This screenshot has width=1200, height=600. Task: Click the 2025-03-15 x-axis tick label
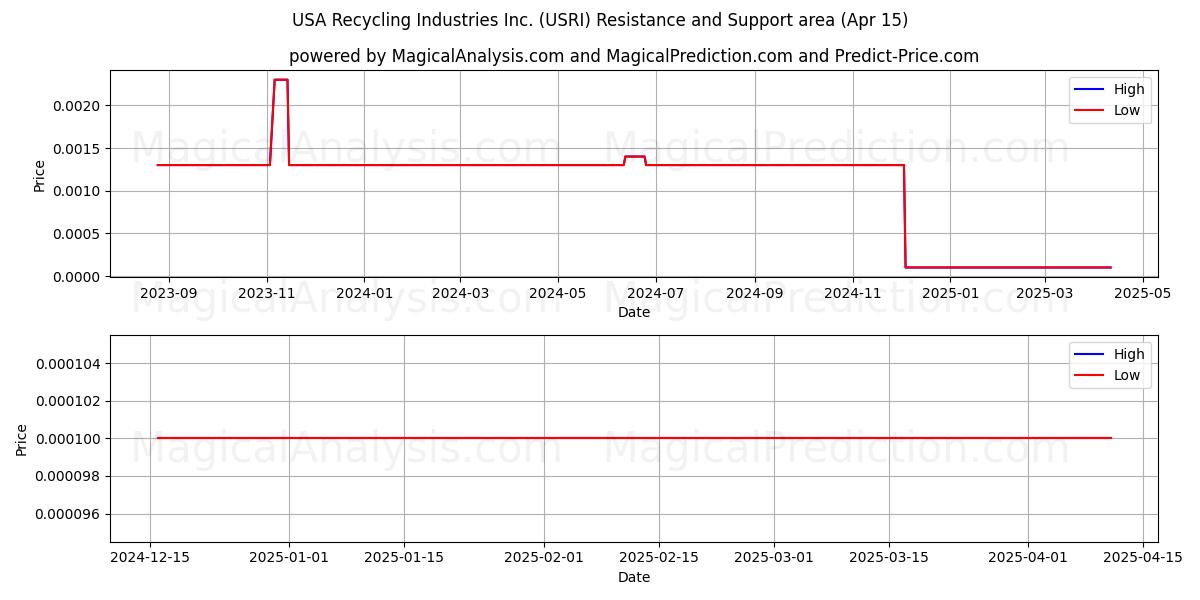pyautogui.click(x=890, y=559)
